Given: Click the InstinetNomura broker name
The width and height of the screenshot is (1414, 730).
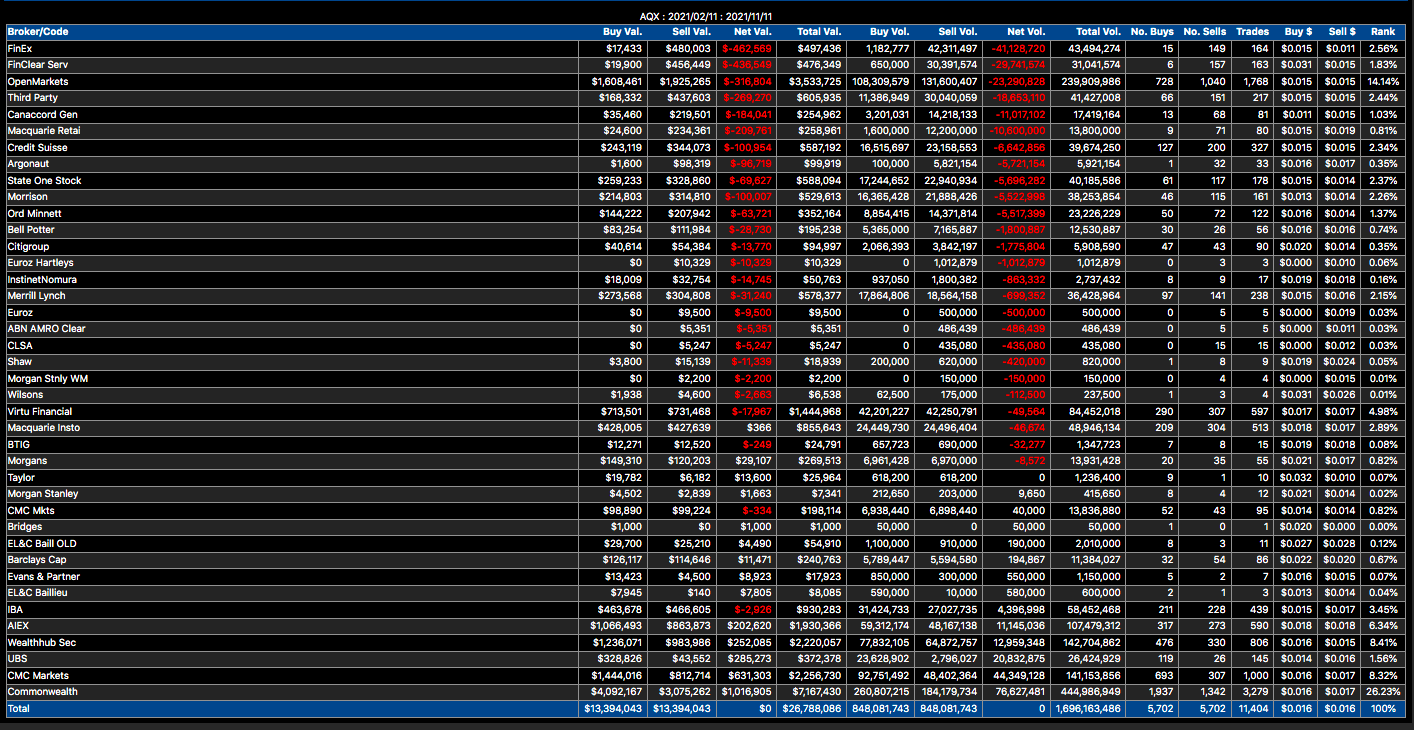Looking at the screenshot, I should coord(42,279).
